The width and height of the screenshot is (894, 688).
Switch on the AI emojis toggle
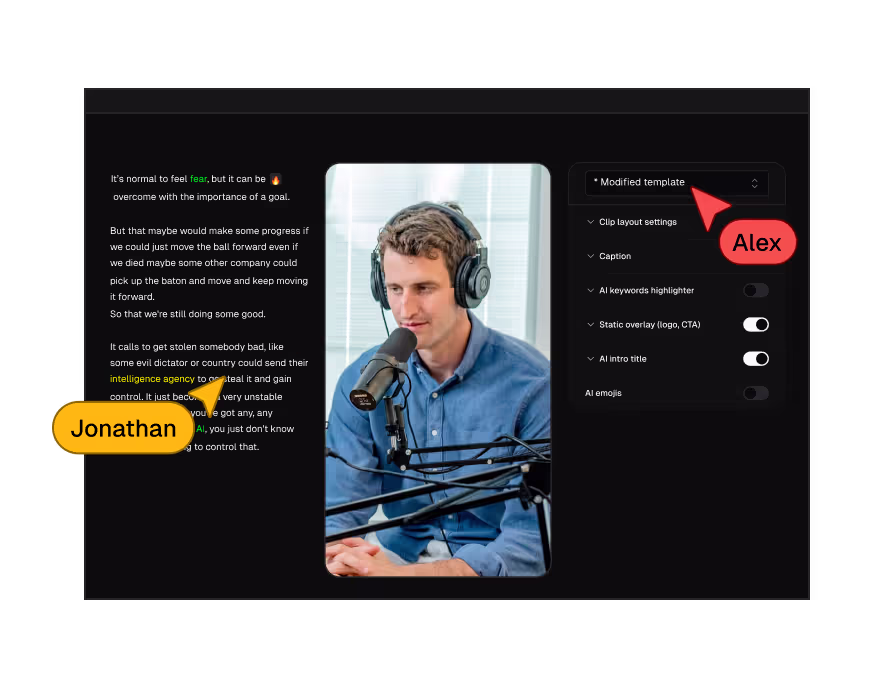point(756,393)
